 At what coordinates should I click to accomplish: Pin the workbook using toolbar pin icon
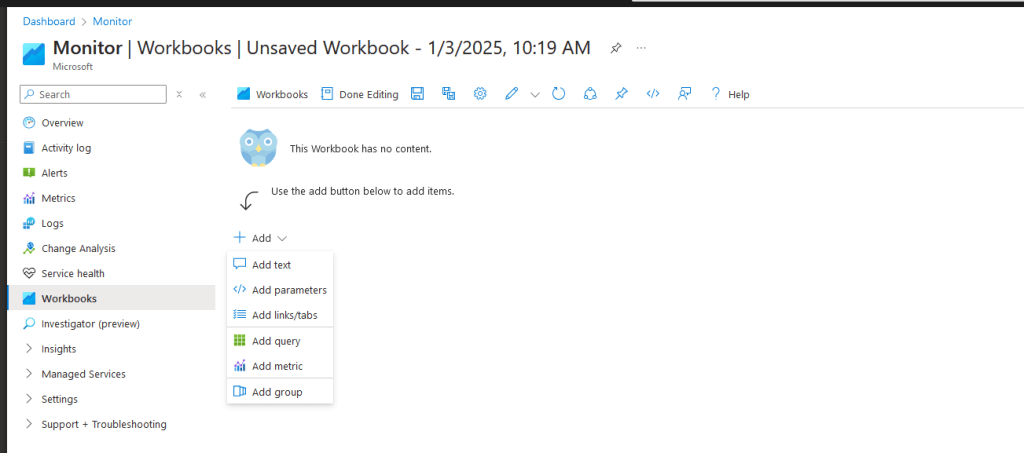pos(621,94)
